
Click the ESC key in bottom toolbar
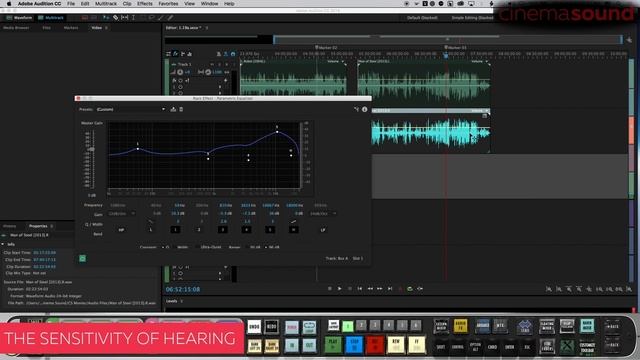527,347
